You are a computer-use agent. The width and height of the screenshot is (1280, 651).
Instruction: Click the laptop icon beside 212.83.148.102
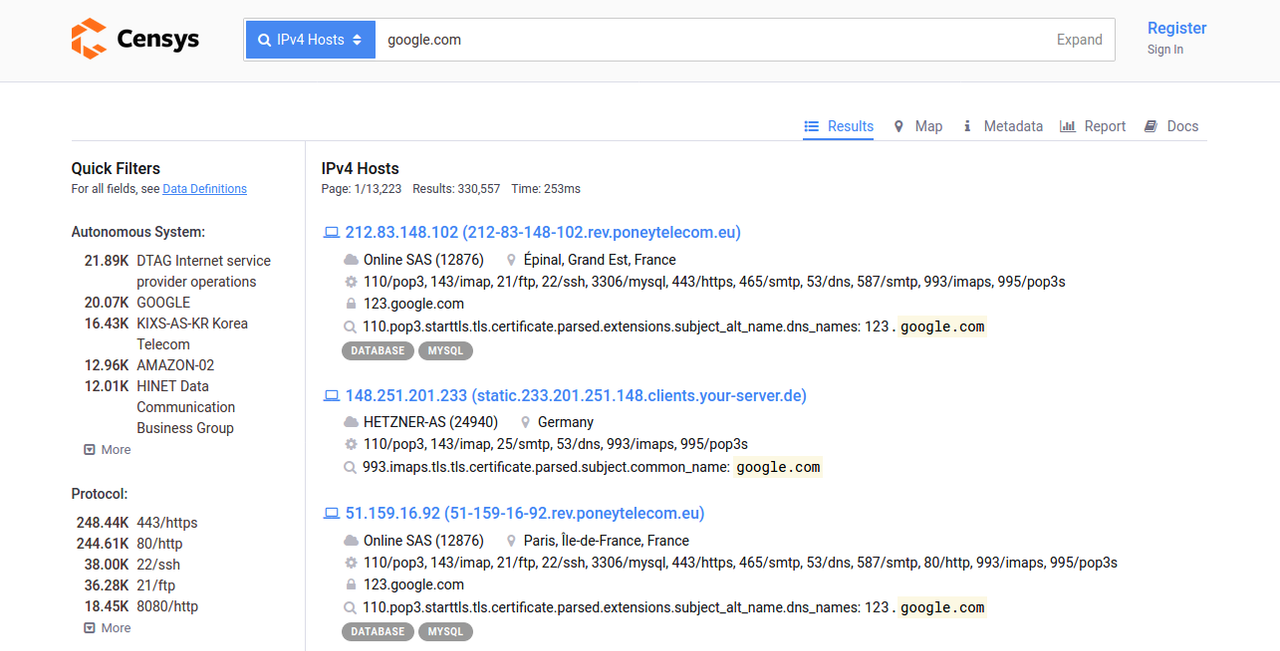pos(331,233)
